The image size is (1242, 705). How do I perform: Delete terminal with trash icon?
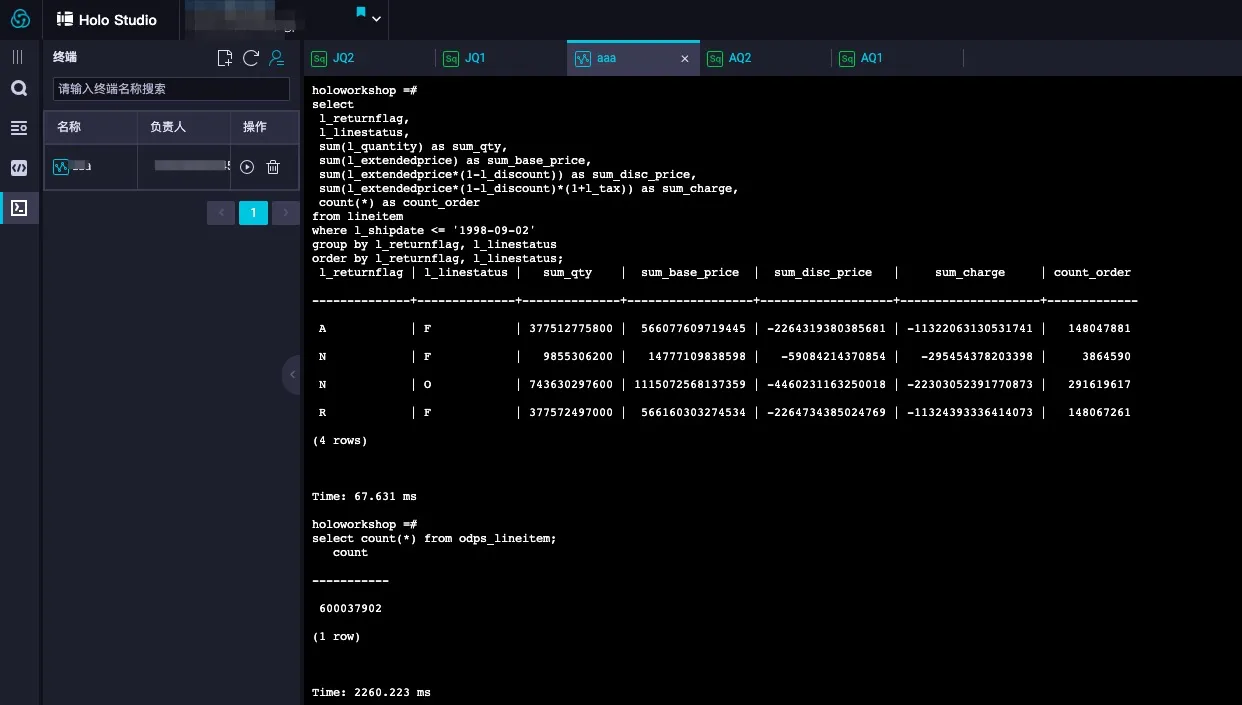click(x=273, y=167)
